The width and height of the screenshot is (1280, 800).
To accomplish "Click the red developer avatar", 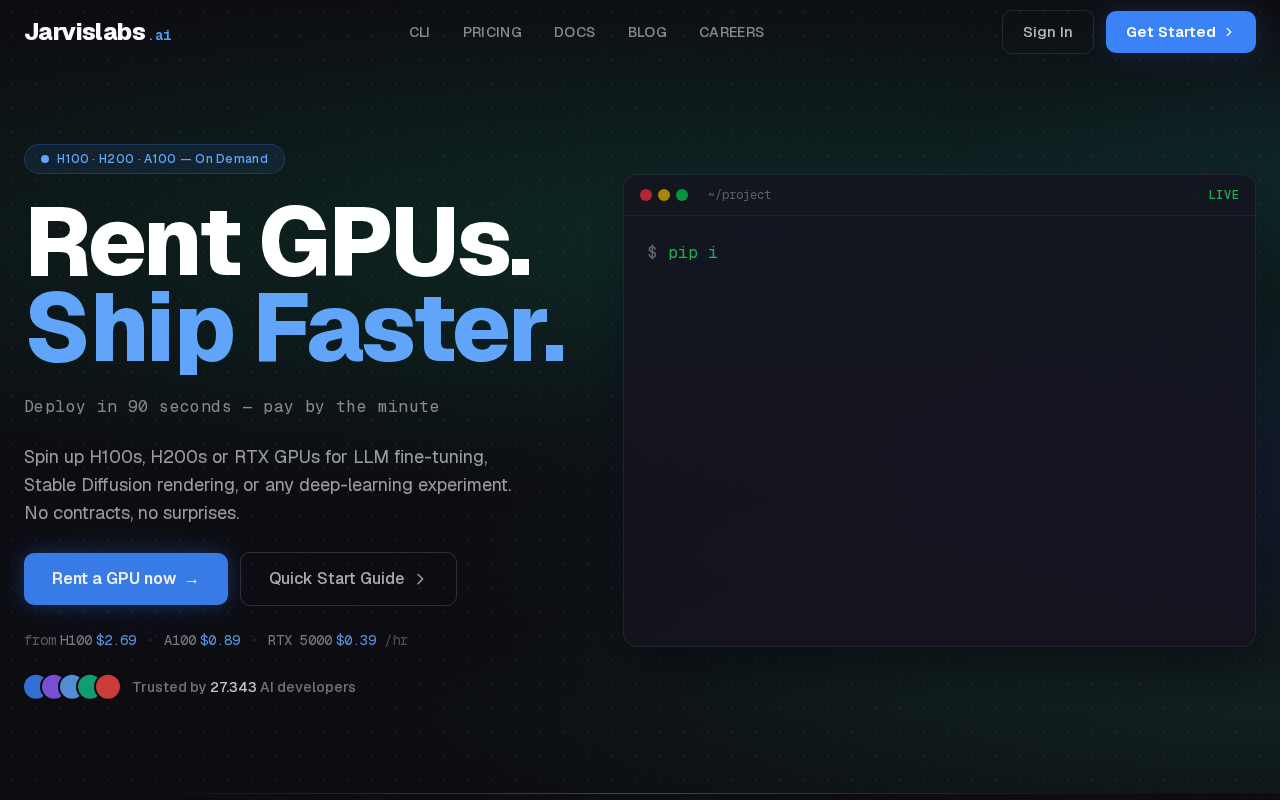I will click(x=108, y=687).
